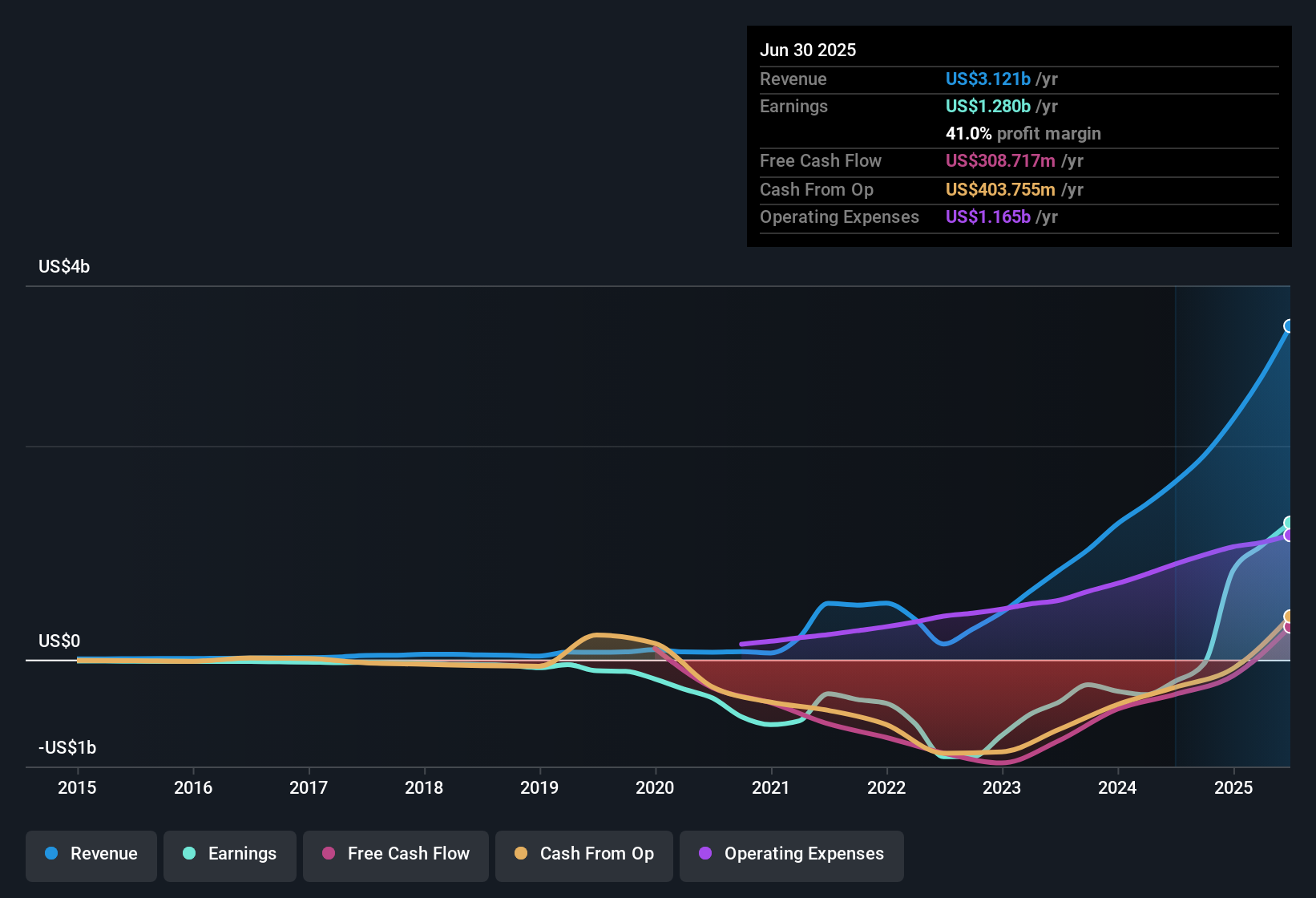Click the purple Operating Expenses legend dot
1316x898 pixels.
click(x=705, y=854)
